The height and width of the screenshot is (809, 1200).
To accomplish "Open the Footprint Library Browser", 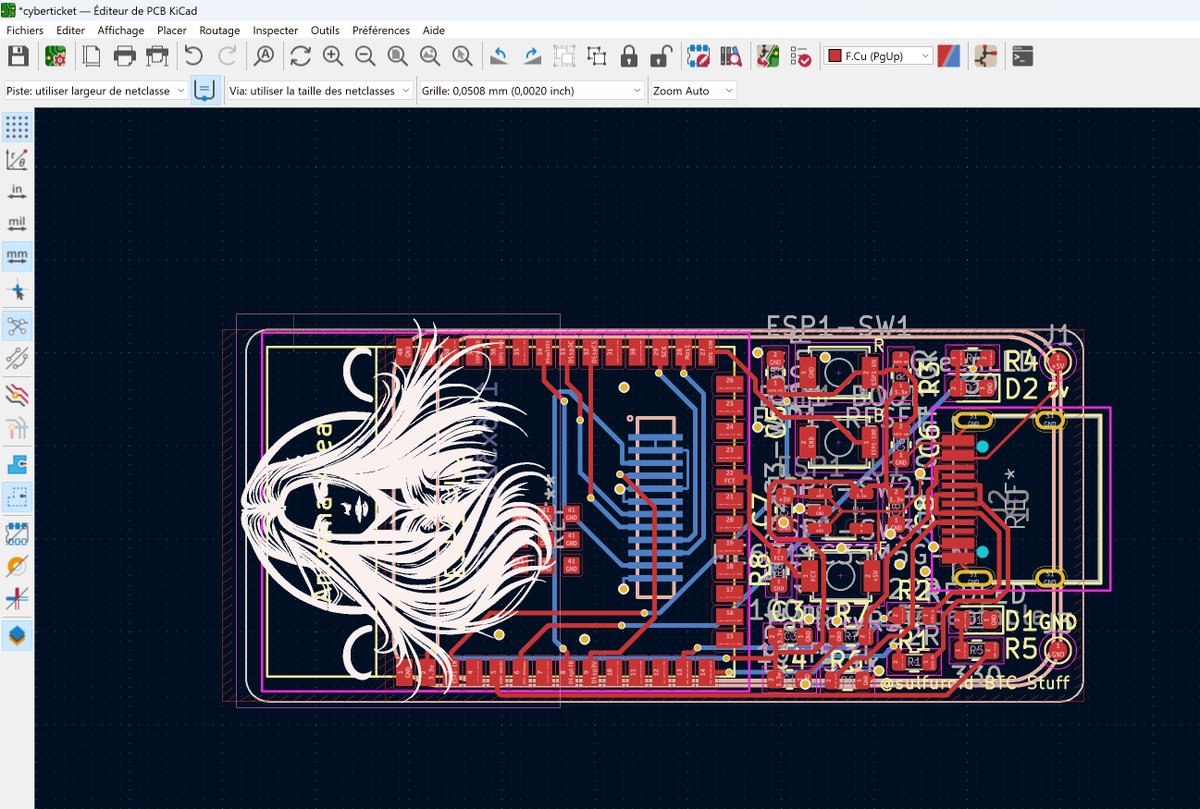I will 731,56.
